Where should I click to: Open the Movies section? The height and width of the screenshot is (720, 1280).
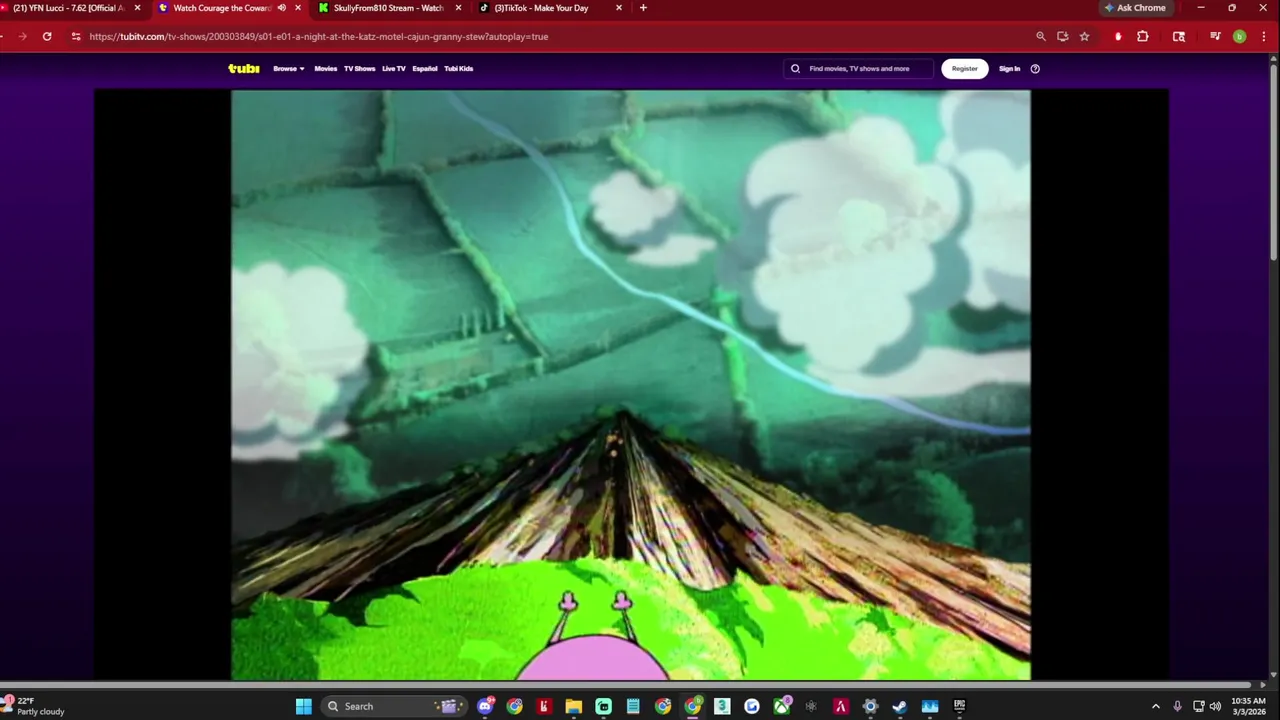(x=326, y=69)
